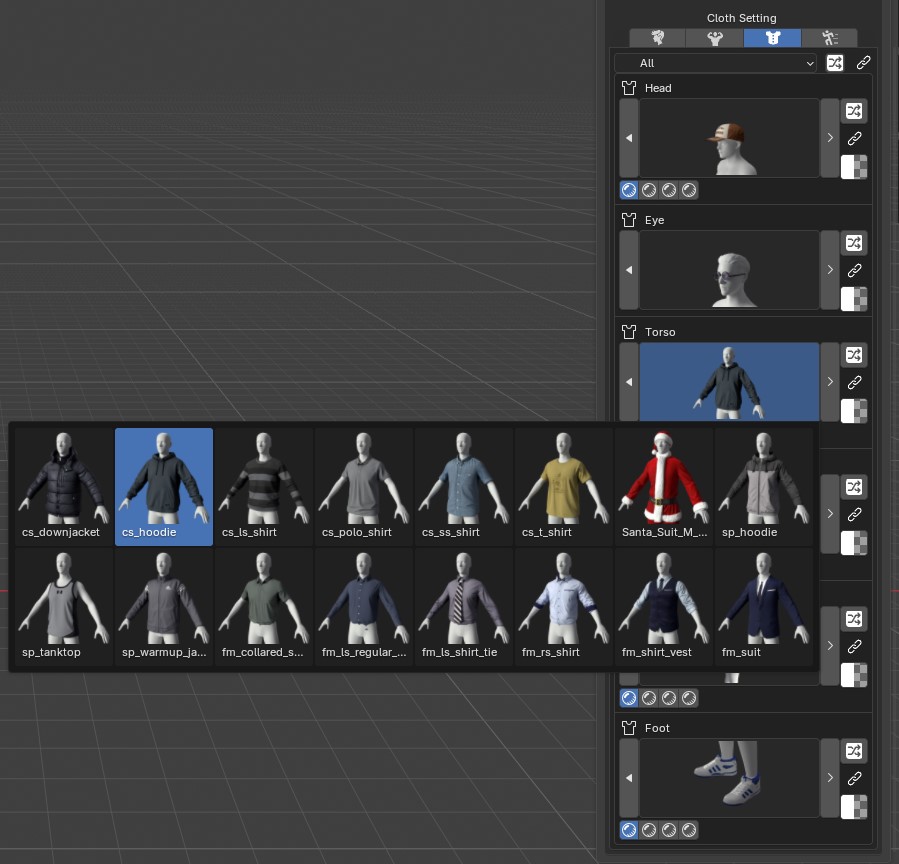Click link icon in Torso section
899x864 pixels.
tap(854, 382)
